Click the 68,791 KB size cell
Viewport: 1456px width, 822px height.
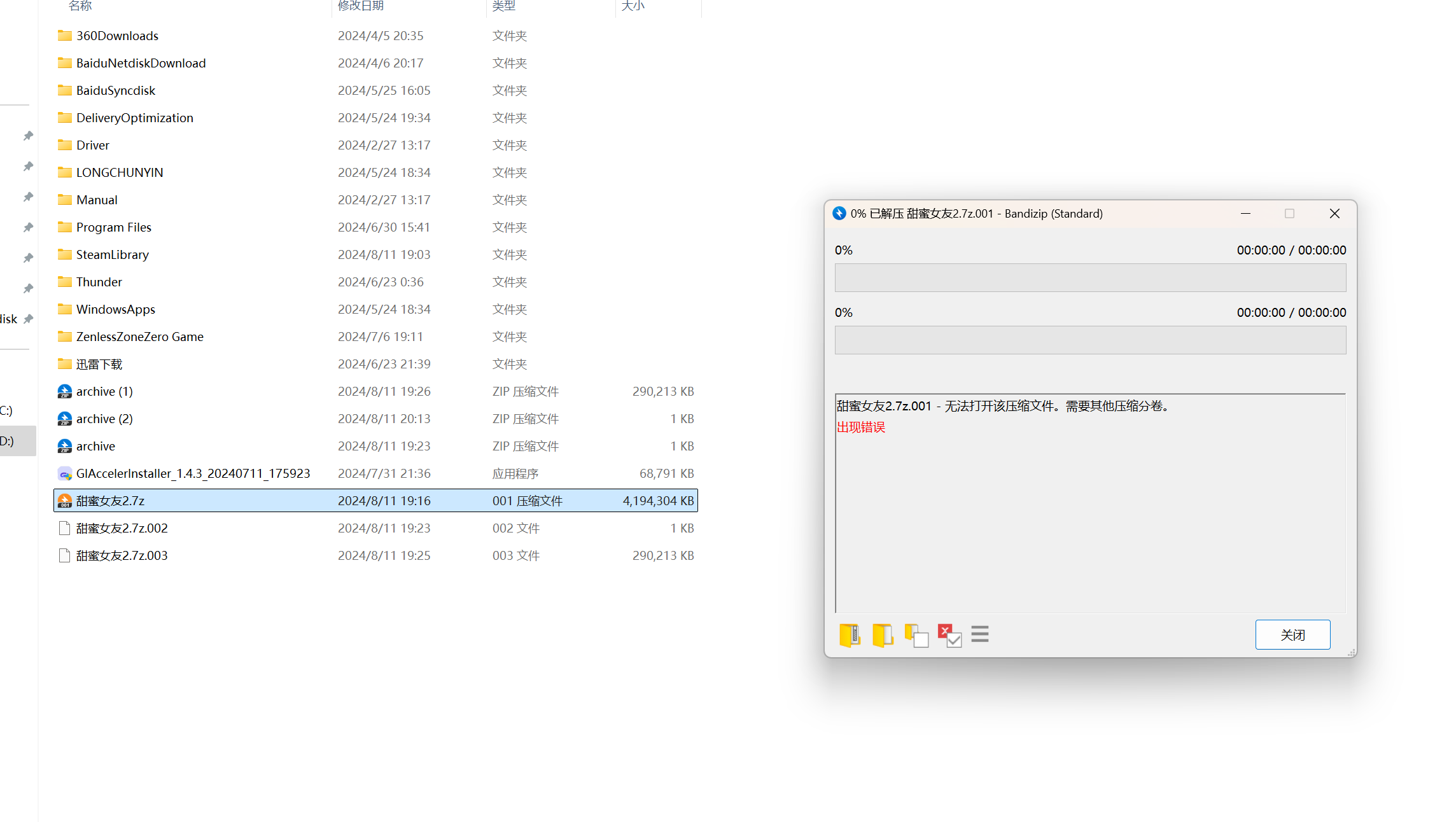pyautogui.click(x=666, y=473)
